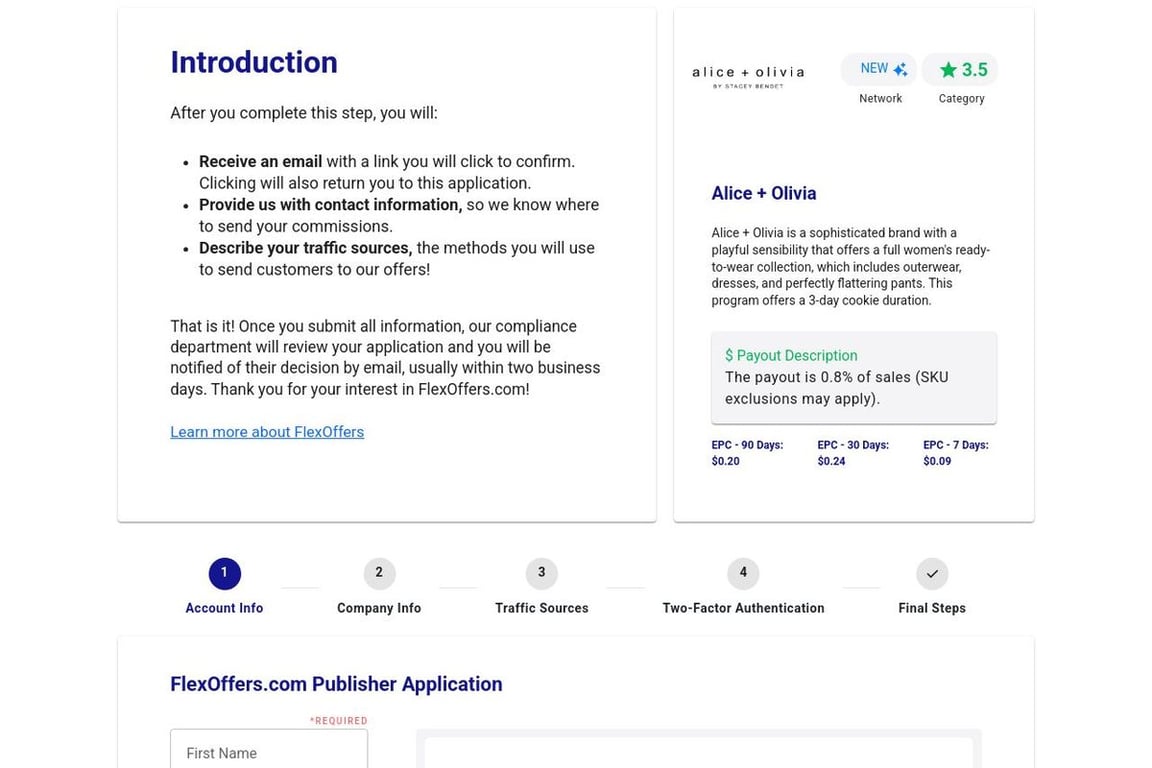Click the *REQUIRED label above First Name
The width and height of the screenshot is (1152, 768).
tap(339, 721)
